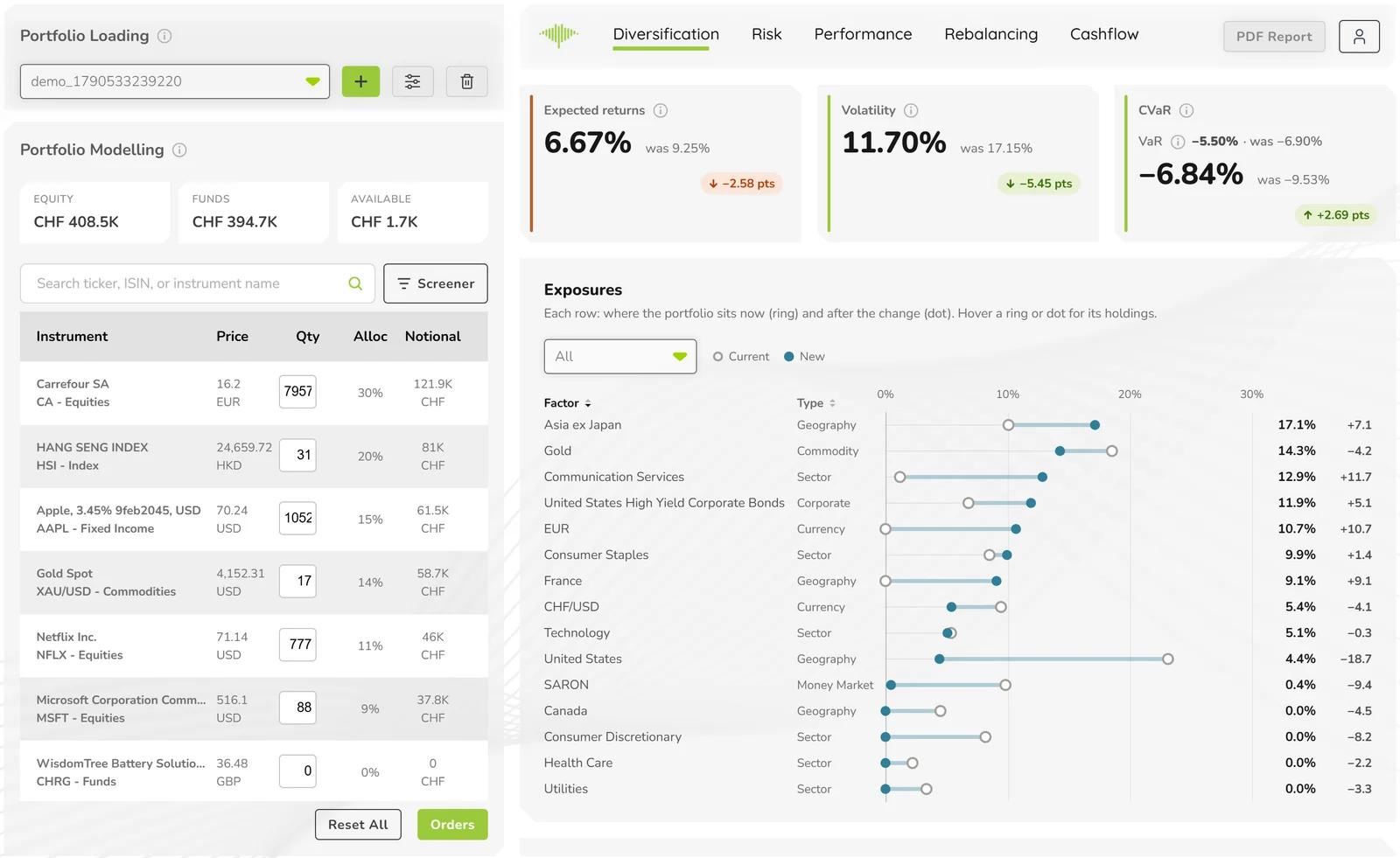Image resolution: width=1400 pixels, height=858 pixels.
Task: Click the Asia ex Japan new exposure dot
Action: [1095, 425]
